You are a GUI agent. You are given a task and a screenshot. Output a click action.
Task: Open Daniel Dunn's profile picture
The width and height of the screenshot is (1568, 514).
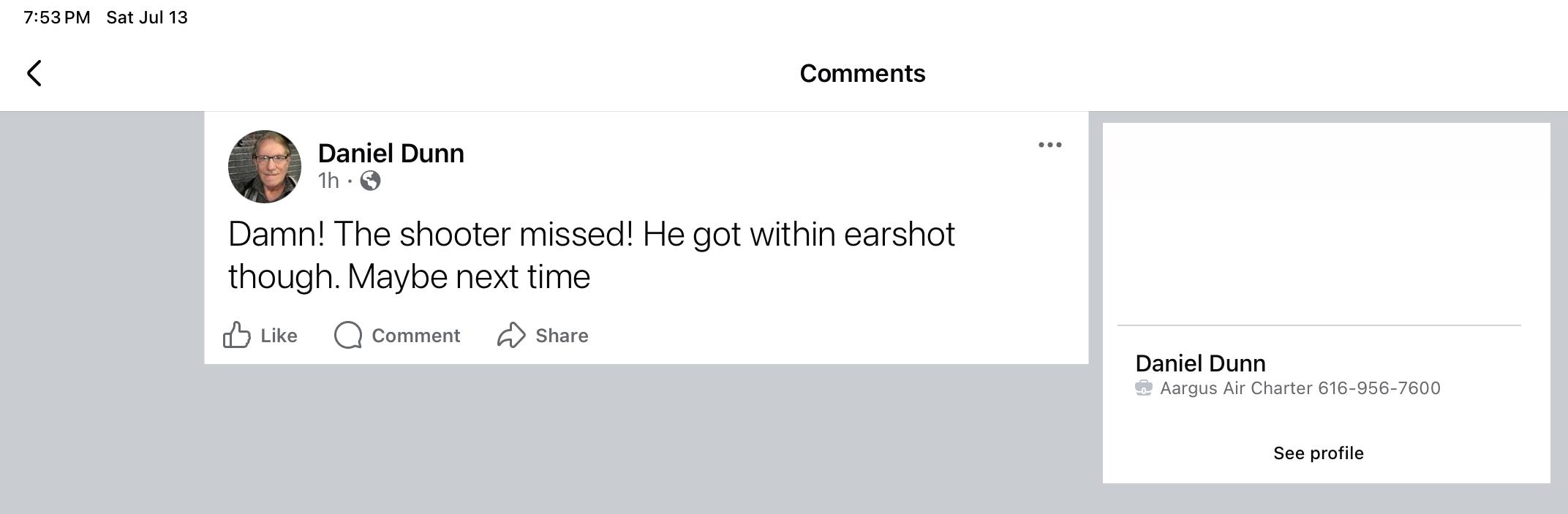[x=265, y=167]
